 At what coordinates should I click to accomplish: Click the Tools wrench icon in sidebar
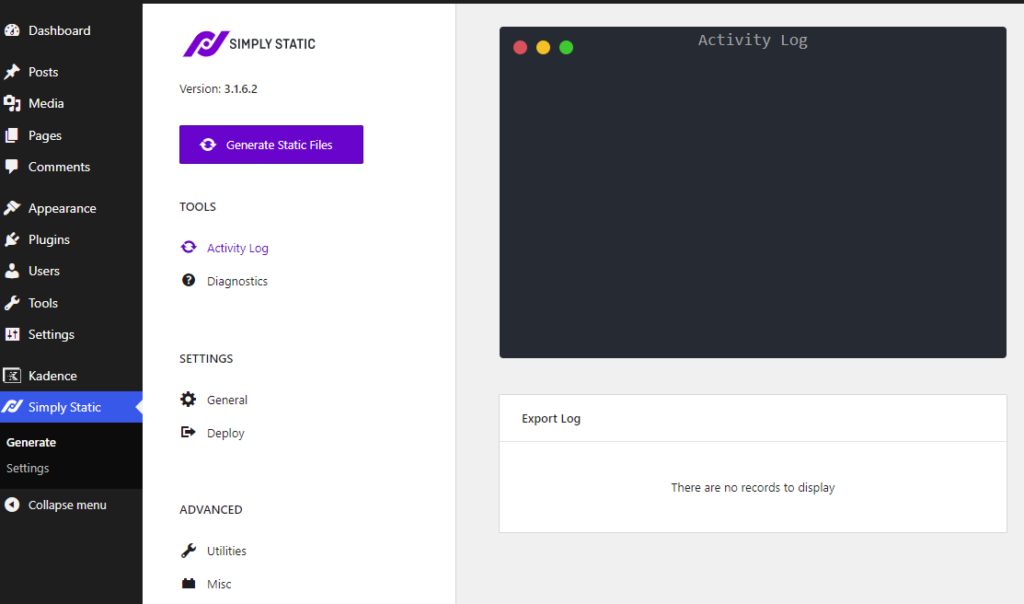pos(12,303)
